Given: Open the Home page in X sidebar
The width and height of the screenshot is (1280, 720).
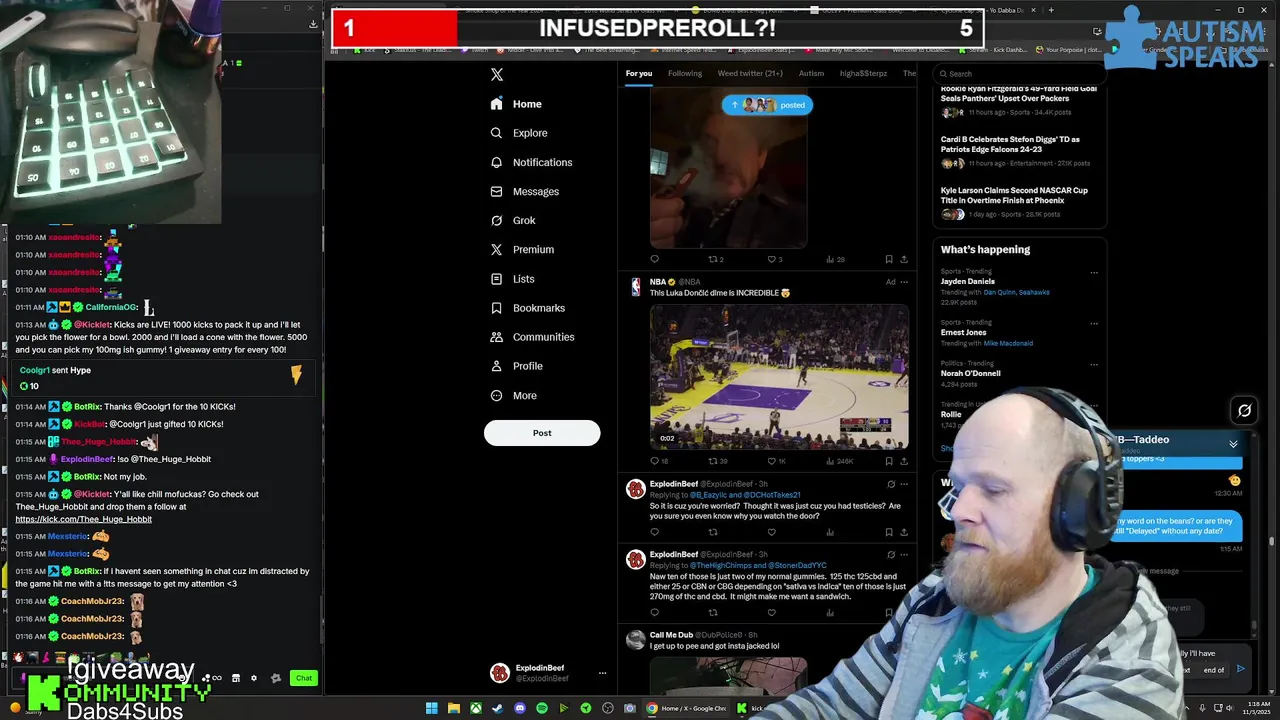Looking at the screenshot, I should (516, 104).
